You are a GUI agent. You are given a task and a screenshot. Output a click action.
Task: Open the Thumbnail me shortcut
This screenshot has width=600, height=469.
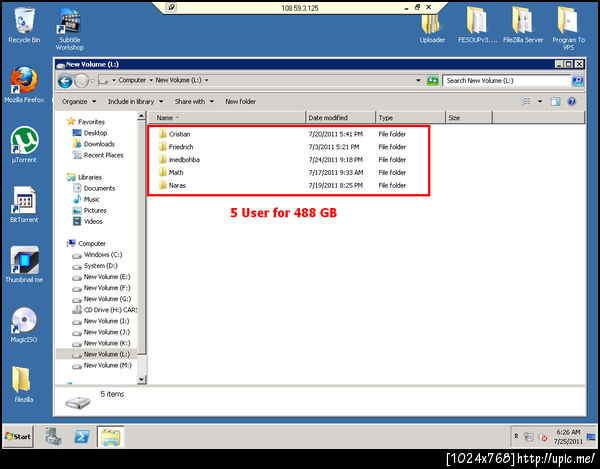(x=24, y=264)
